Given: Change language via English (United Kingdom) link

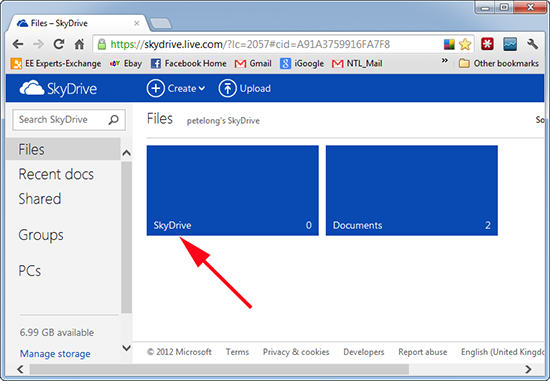Looking at the screenshot, I should [502, 352].
